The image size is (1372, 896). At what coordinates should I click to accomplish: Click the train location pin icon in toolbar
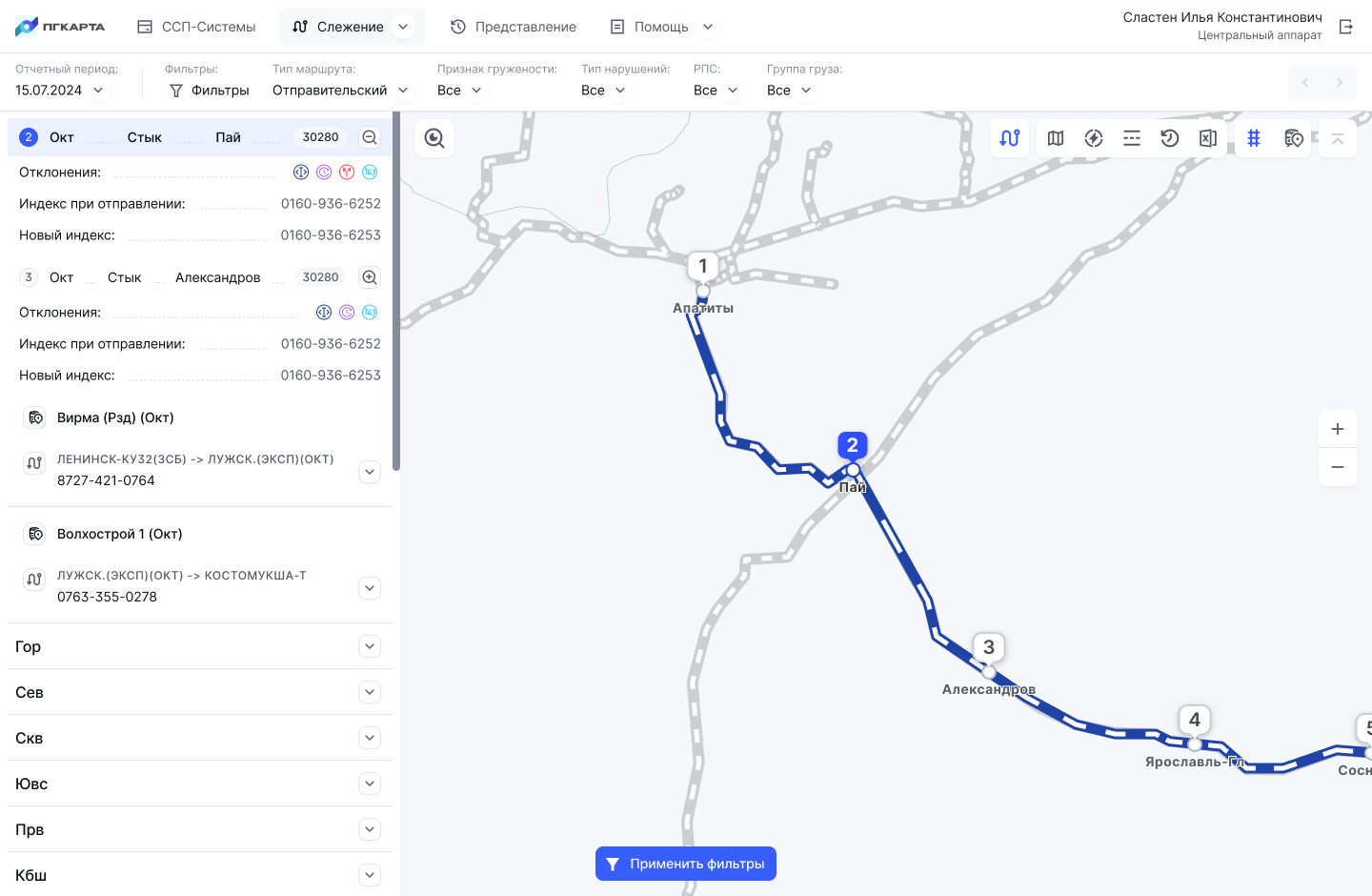point(1293,138)
